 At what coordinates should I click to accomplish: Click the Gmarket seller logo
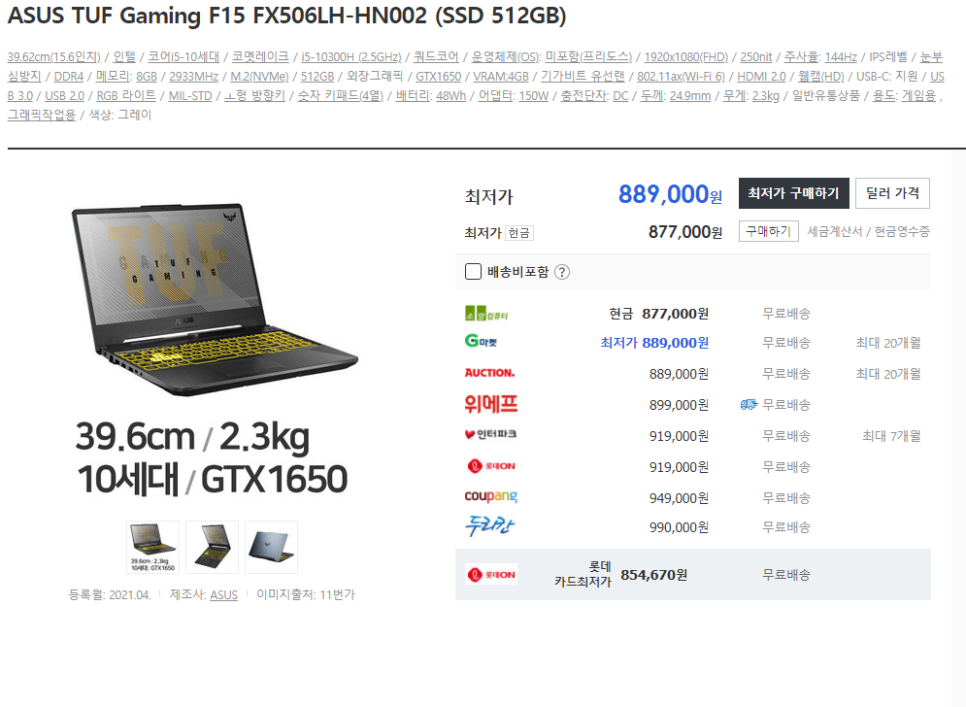(481, 341)
